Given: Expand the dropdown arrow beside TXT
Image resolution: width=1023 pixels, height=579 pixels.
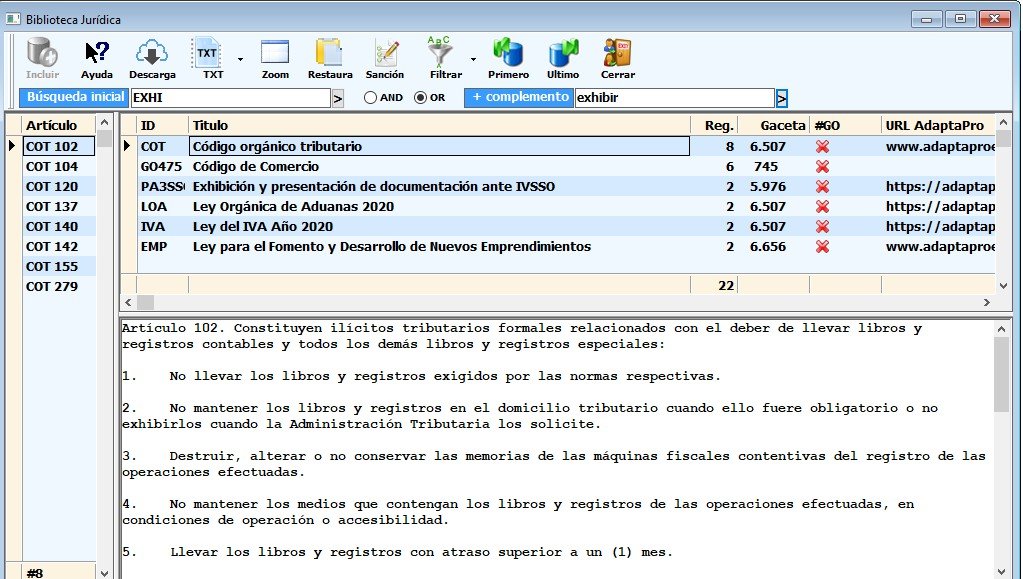Looking at the screenshot, I should [240, 60].
